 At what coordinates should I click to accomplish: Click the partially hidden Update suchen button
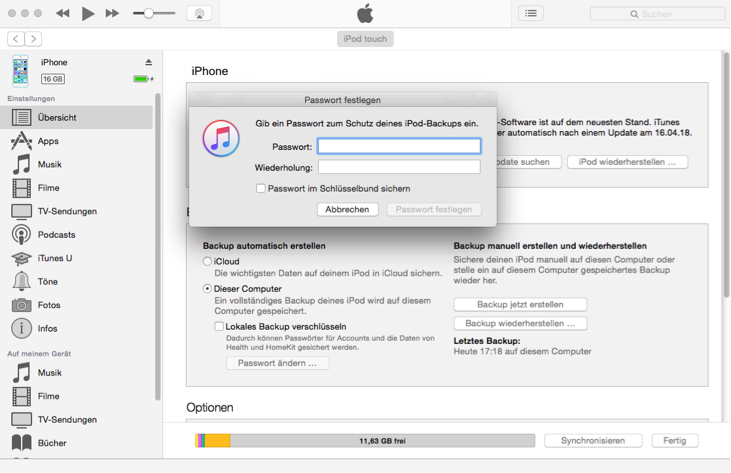[529, 162]
